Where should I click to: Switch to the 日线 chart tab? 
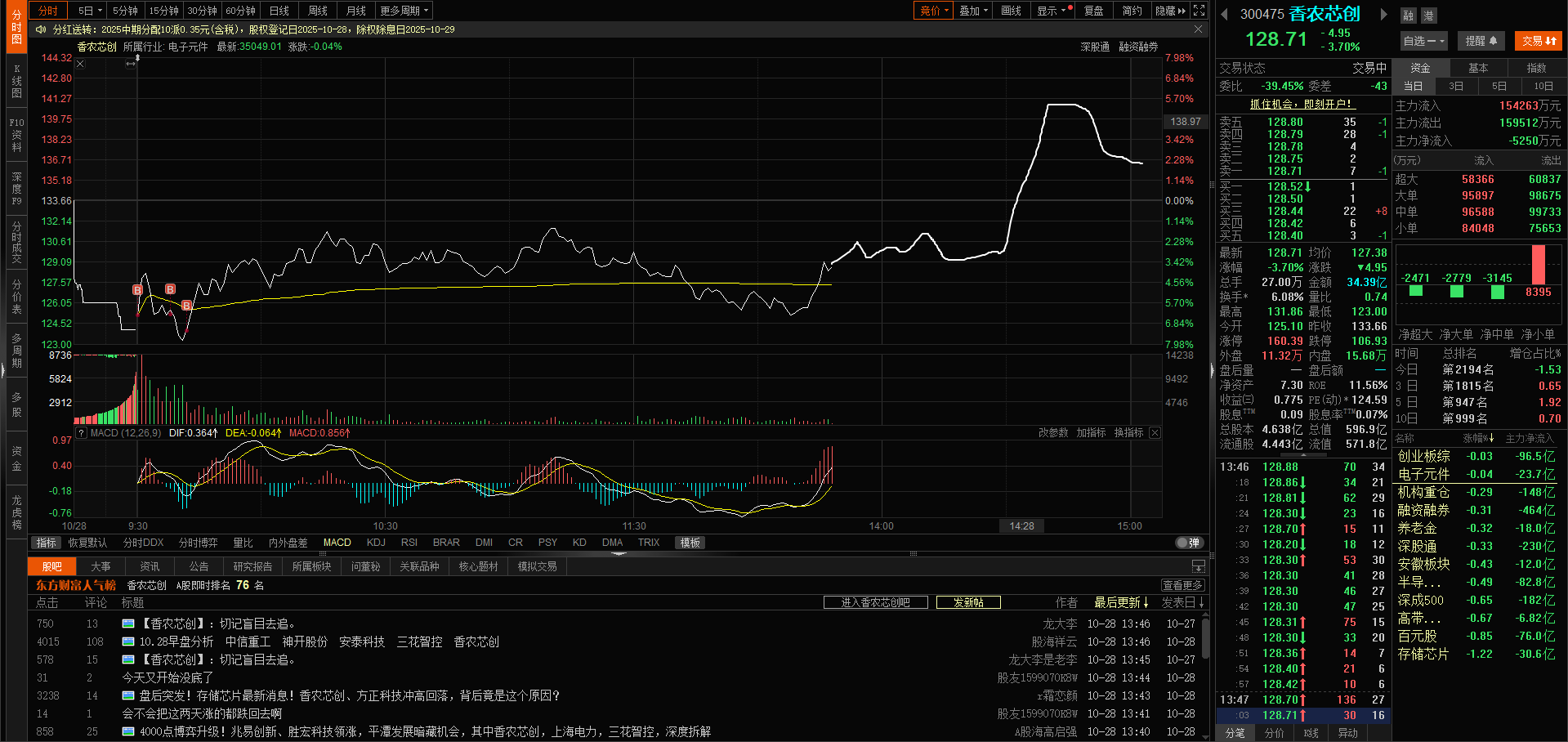coord(279,11)
